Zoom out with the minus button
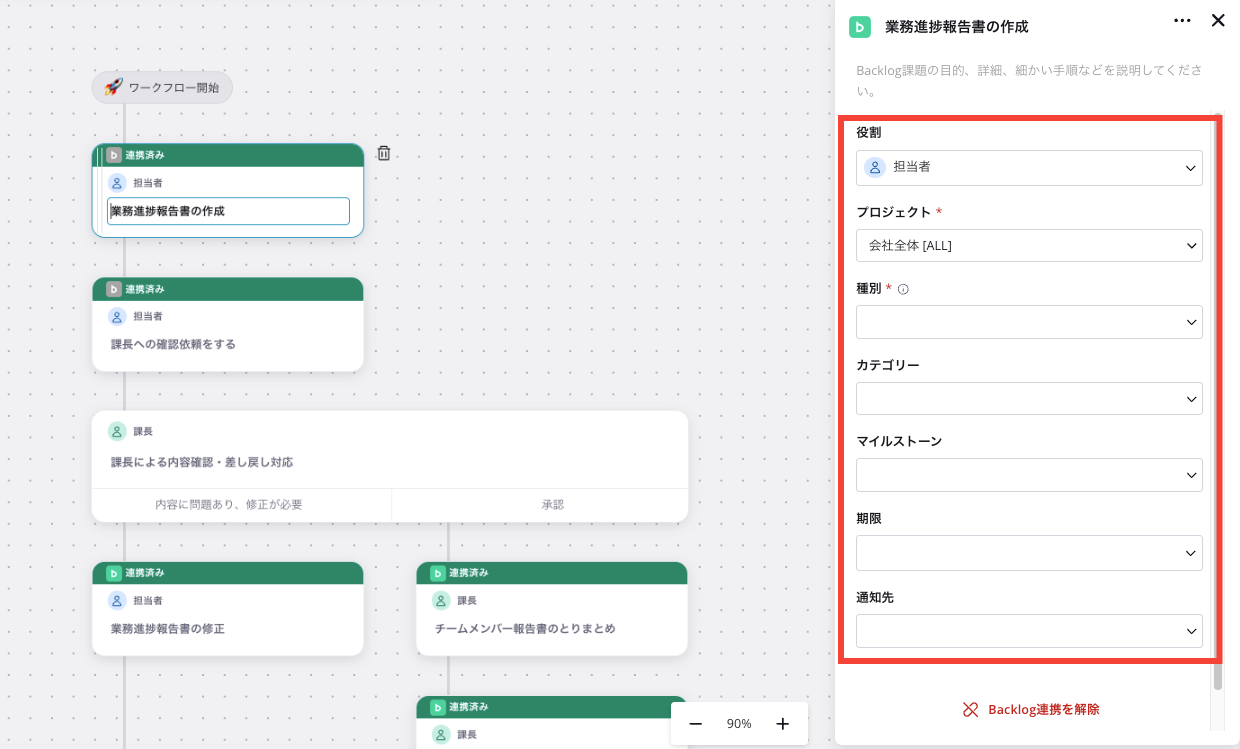The height and width of the screenshot is (749, 1240). click(695, 723)
